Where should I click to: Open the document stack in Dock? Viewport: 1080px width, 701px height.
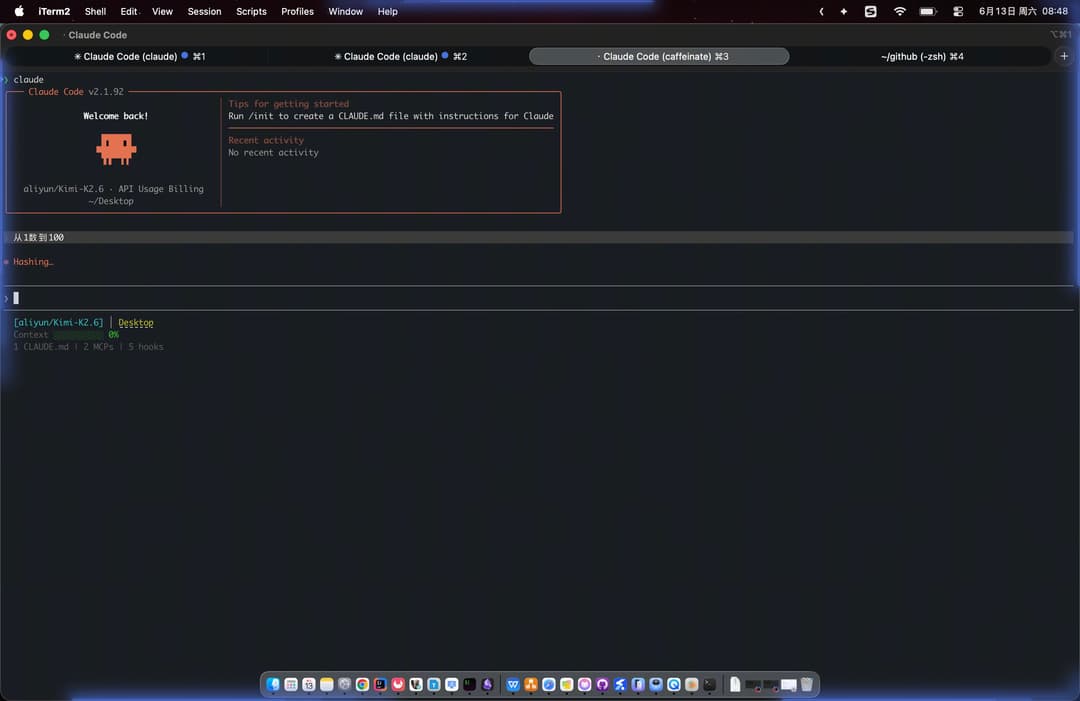[736, 684]
